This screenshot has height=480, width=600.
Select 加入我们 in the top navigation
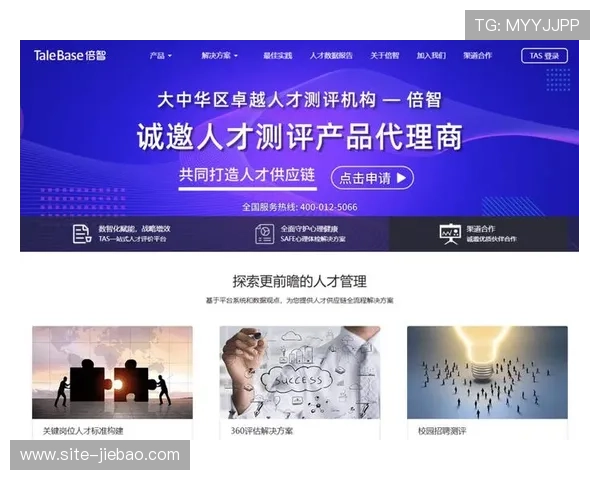click(431, 56)
